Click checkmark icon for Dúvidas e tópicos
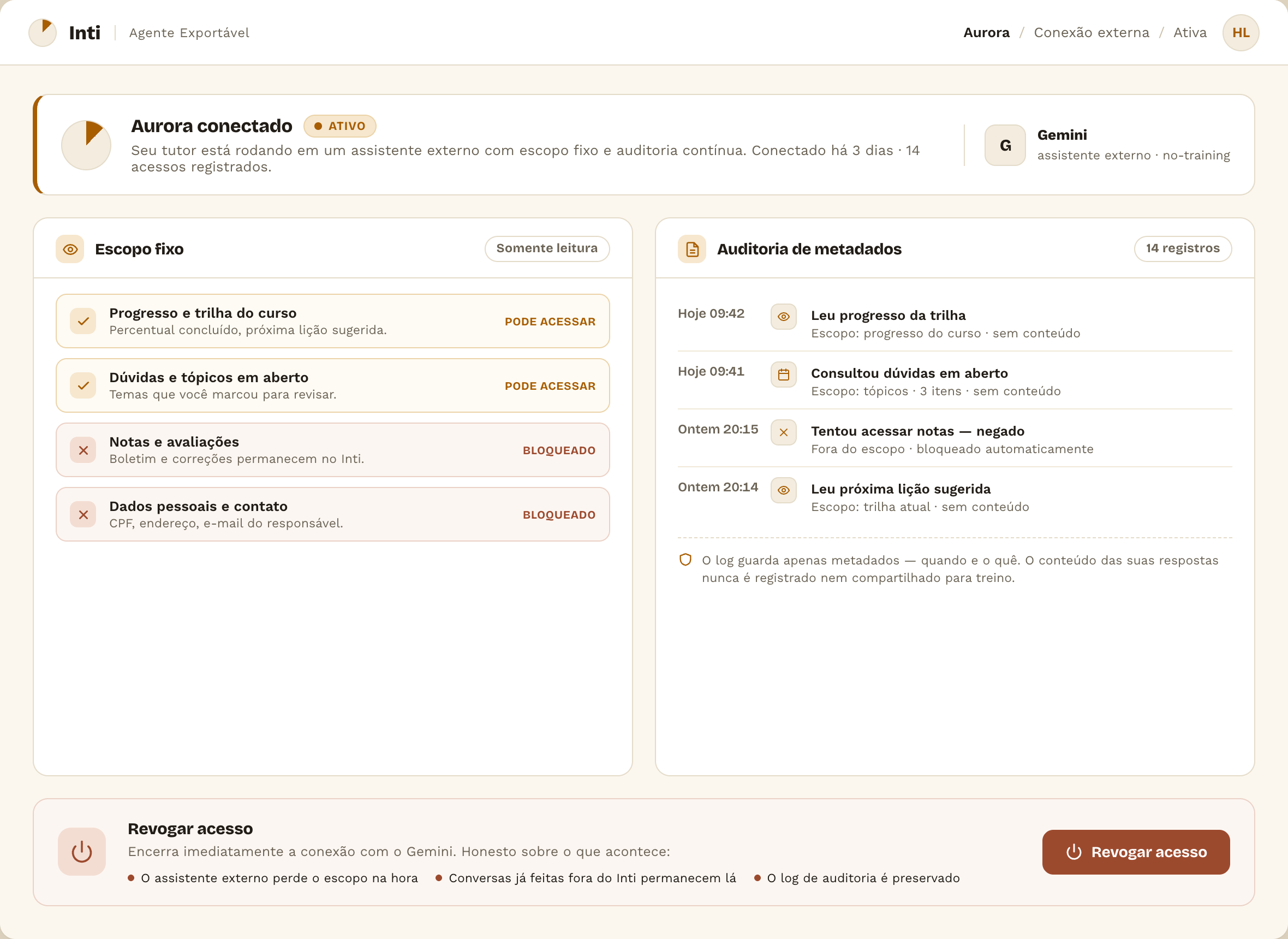Image resolution: width=1288 pixels, height=939 pixels. pyautogui.click(x=83, y=385)
